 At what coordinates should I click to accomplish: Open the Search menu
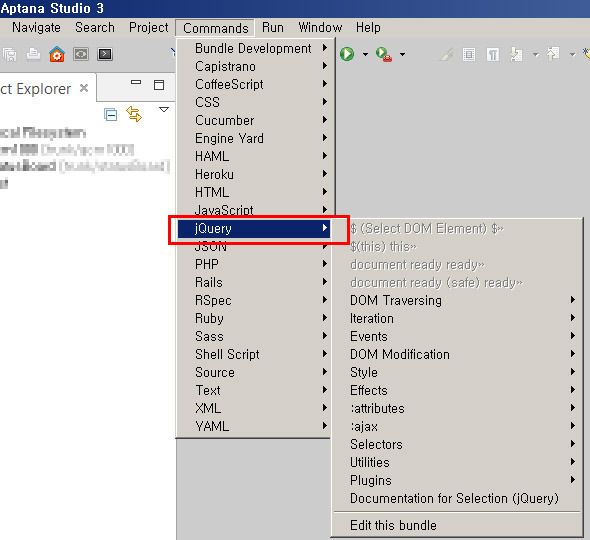(95, 27)
